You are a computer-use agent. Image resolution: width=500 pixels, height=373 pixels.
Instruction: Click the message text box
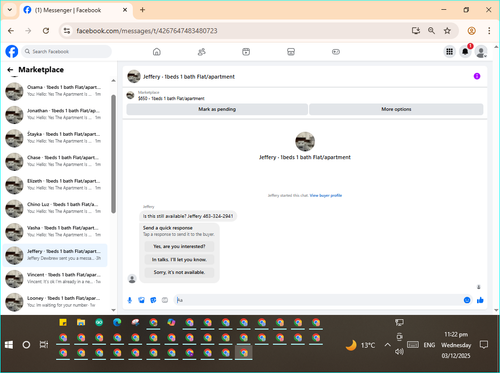[318, 300]
